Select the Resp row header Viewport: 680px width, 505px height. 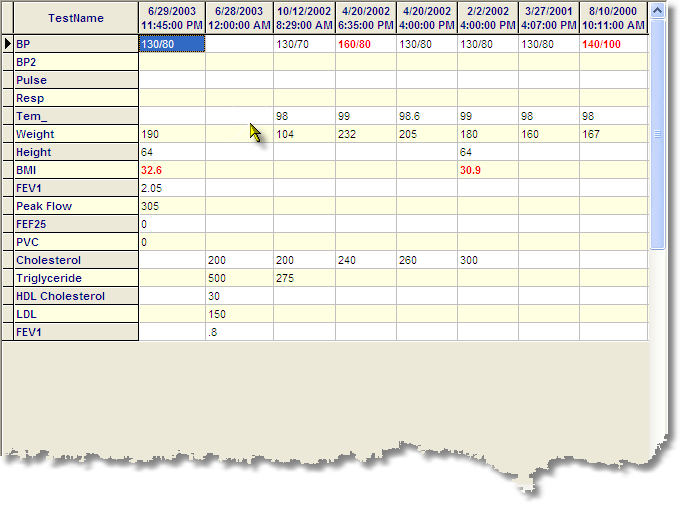[76, 98]
